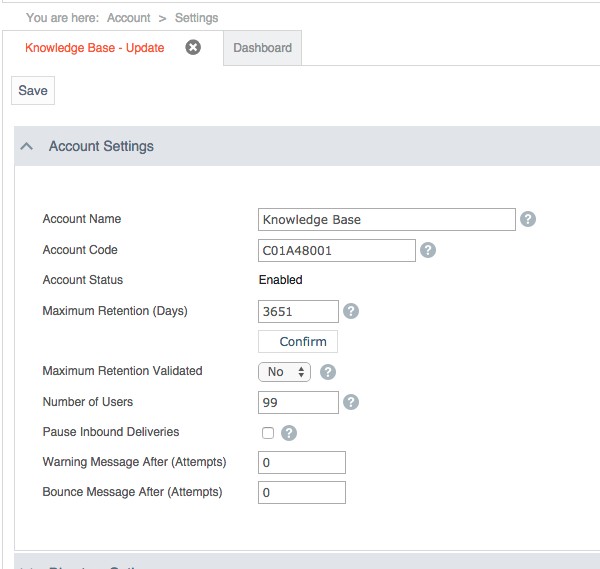This screenshot has height=569, width=600.
Task: Open help for Pause Inbound Deliveries
Action: (x=289, y=433)
